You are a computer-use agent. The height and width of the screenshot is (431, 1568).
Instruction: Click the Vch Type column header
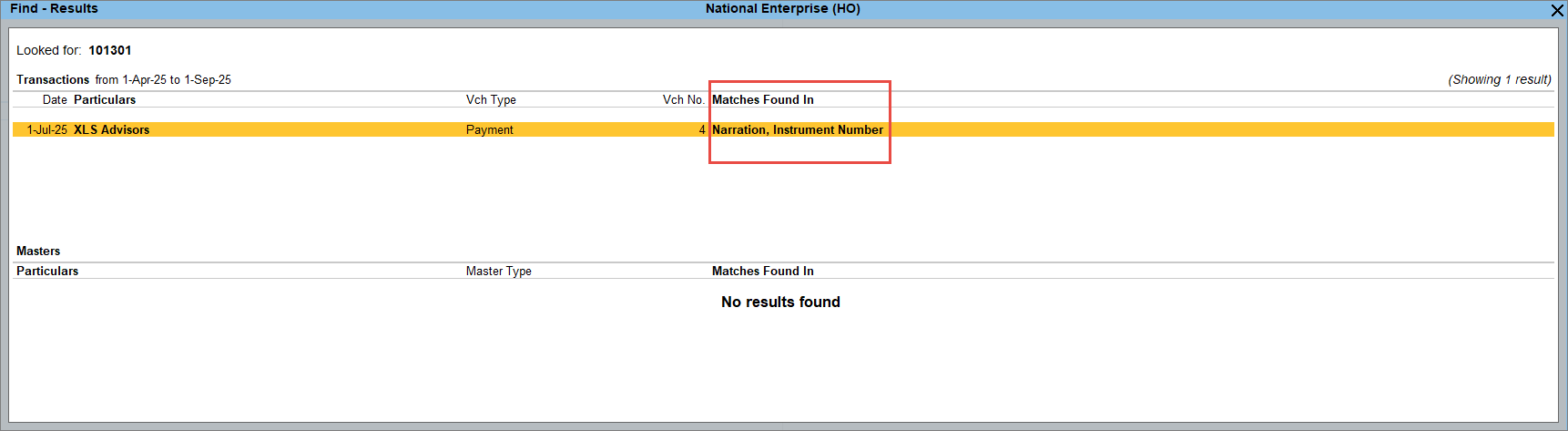pos(491,100)
